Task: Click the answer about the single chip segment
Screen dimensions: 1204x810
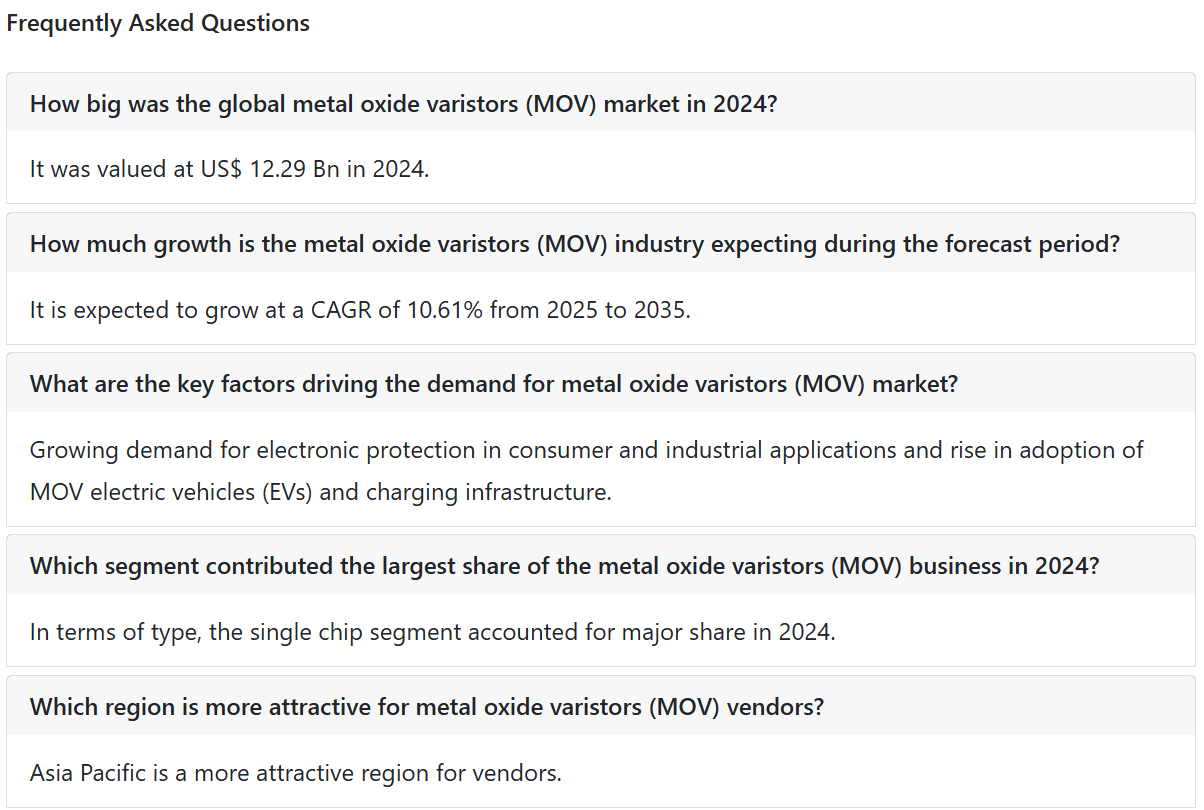Action: 432,632
